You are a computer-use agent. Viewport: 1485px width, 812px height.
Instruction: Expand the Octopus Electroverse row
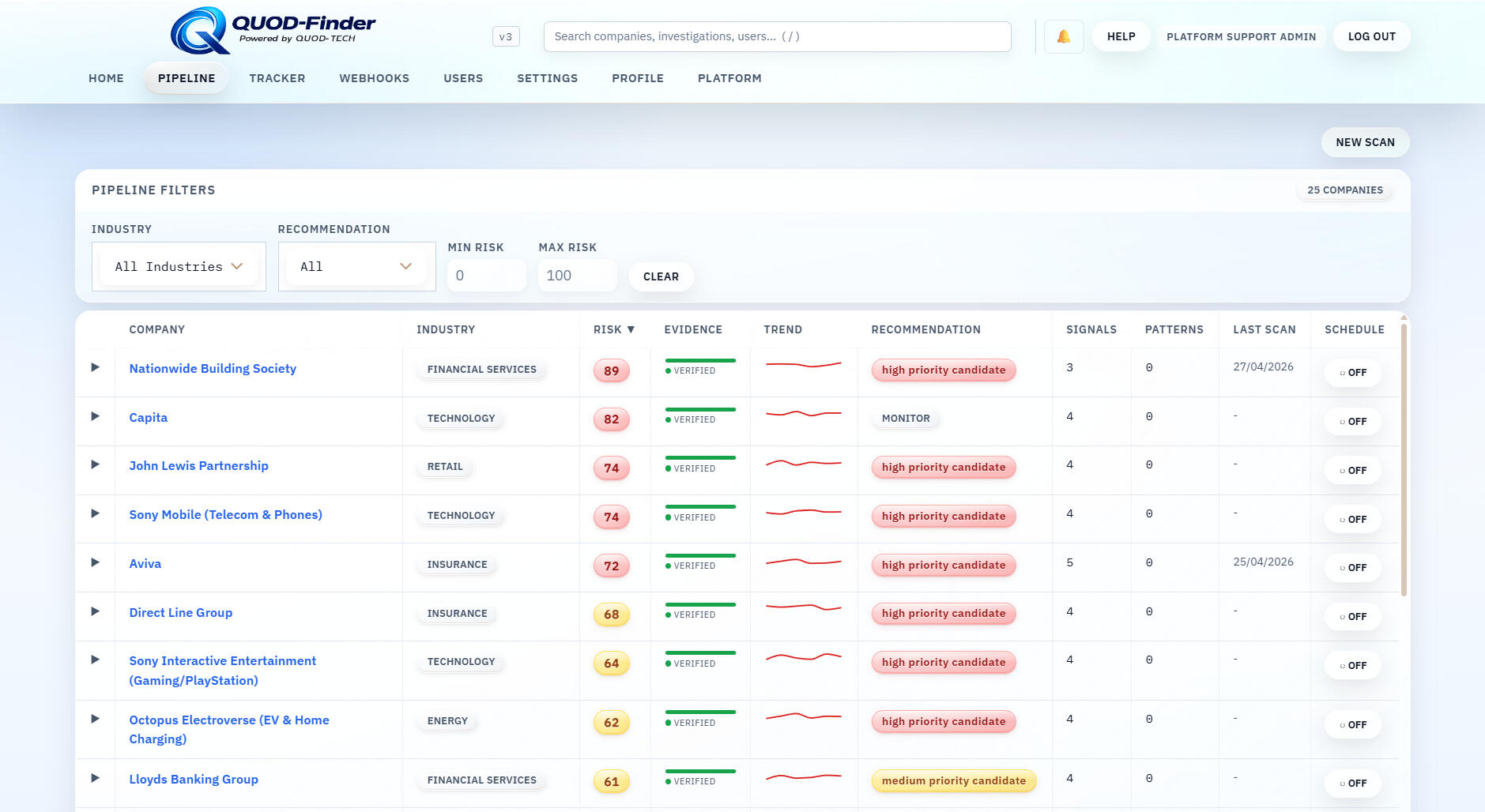coord(95,719)
